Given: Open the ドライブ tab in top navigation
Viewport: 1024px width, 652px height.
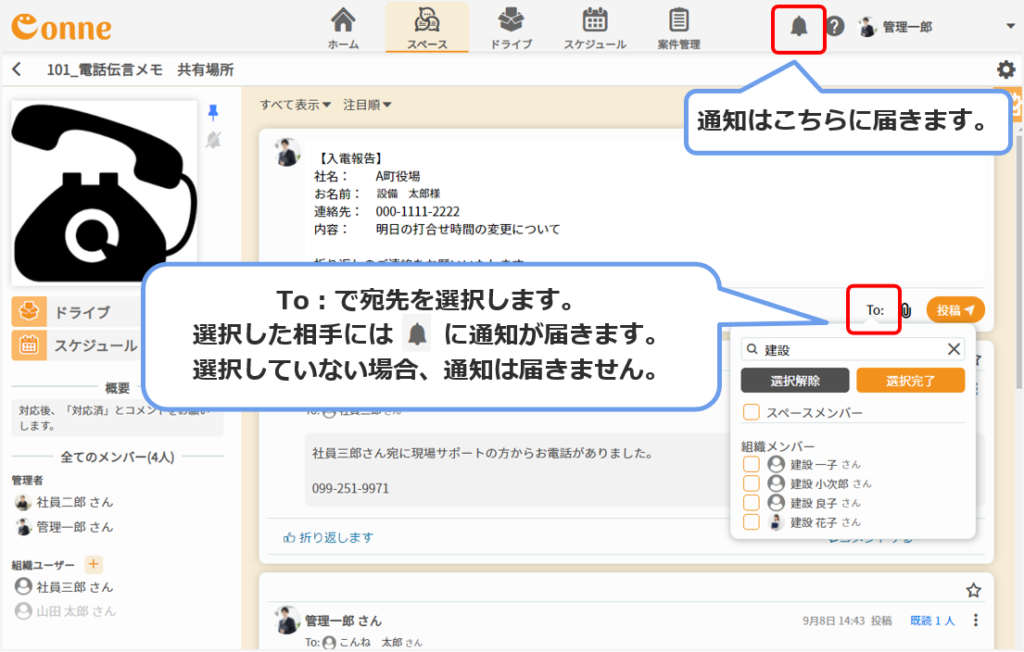Looking at the screenshot, I should 511,28.
